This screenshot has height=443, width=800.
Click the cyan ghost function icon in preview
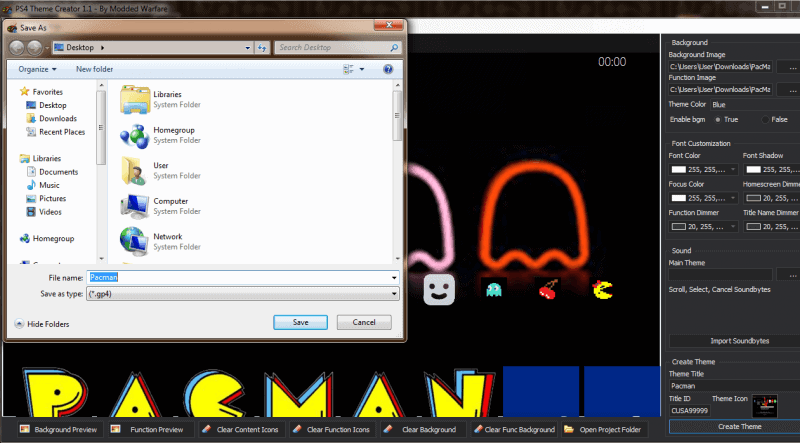coord(493,289)
